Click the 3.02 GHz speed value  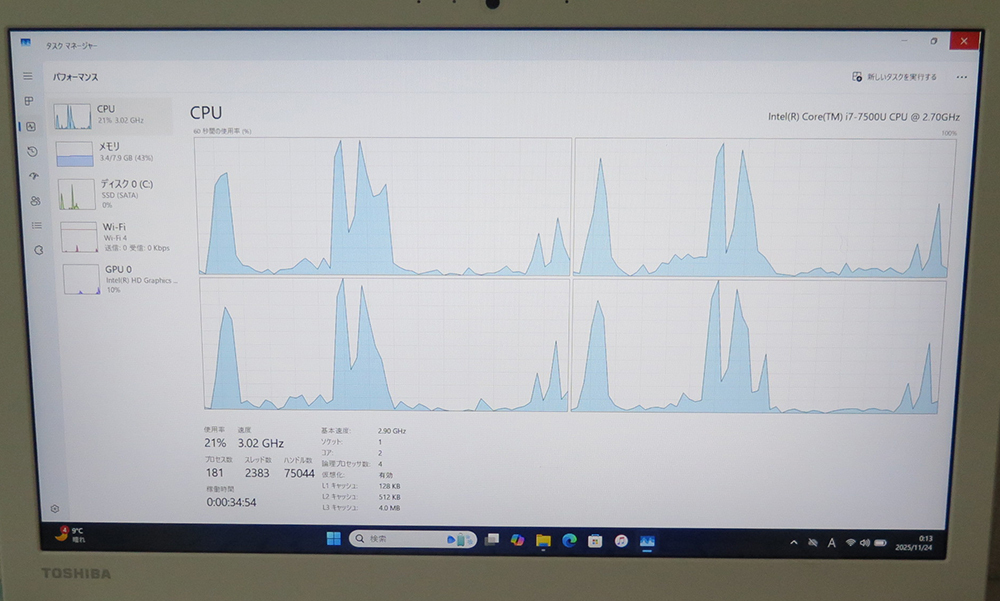pos(260,443)
